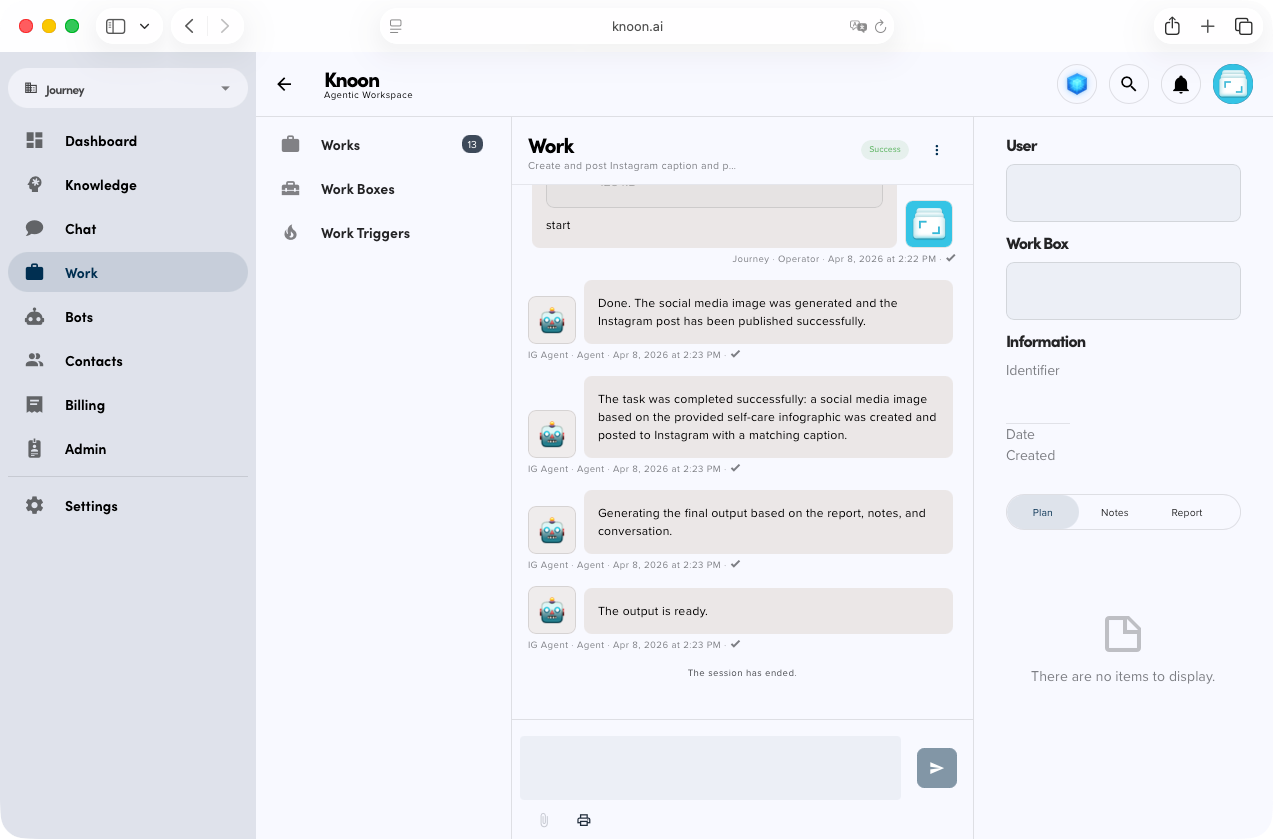Open the Journey workspace dropdown
The image size is (1273, 839).
click(127, 88)
